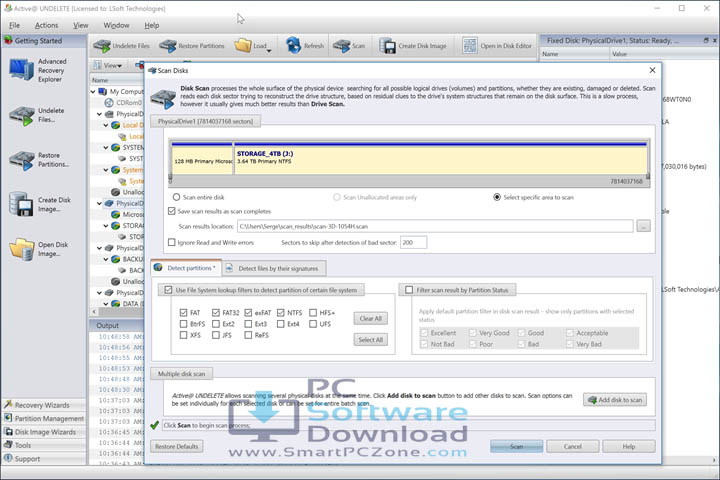
Task: Open the Window menu
Action: click(116, 25)
